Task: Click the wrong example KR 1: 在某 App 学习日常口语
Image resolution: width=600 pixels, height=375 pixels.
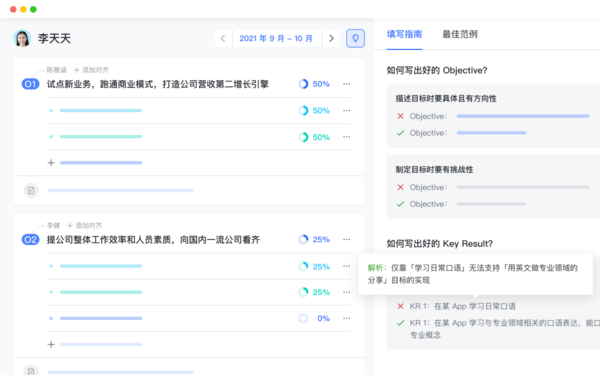Action: [x=462, y=306]
